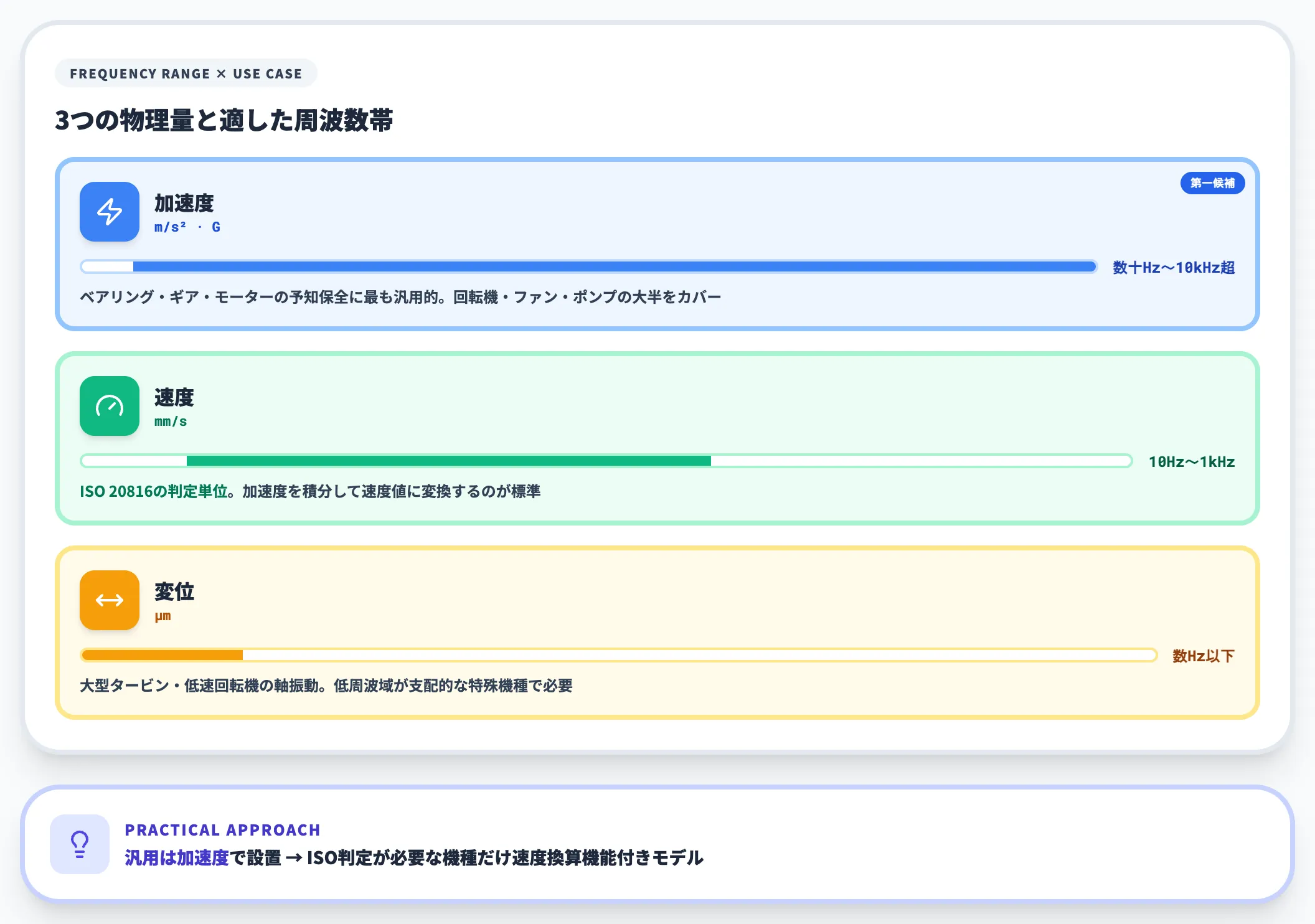Click the description about 大型タービン・低速回転機
The width and height of the screenshot is (1315, 924).
click(326, 686)
